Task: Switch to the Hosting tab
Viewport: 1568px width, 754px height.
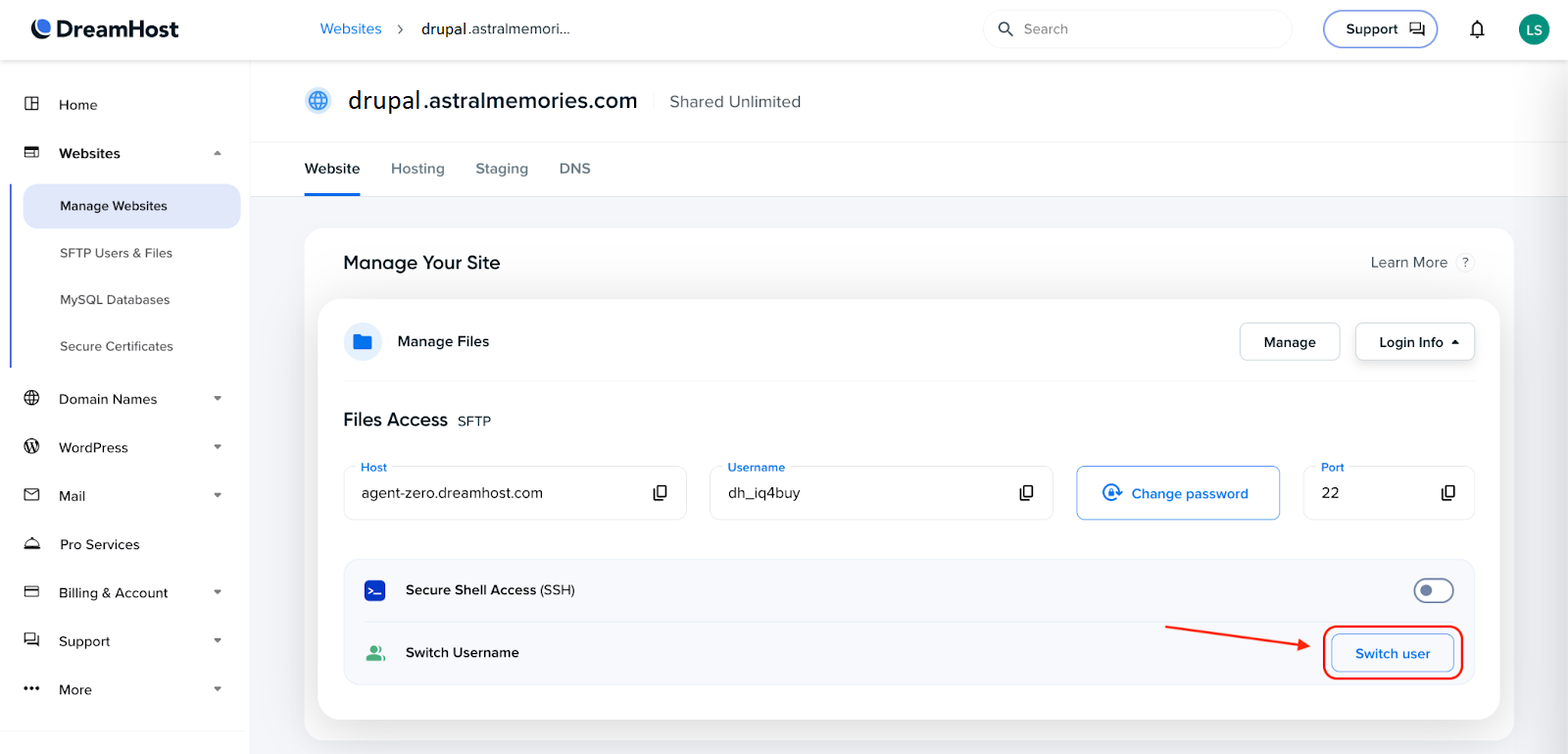Action: point(417,169)
